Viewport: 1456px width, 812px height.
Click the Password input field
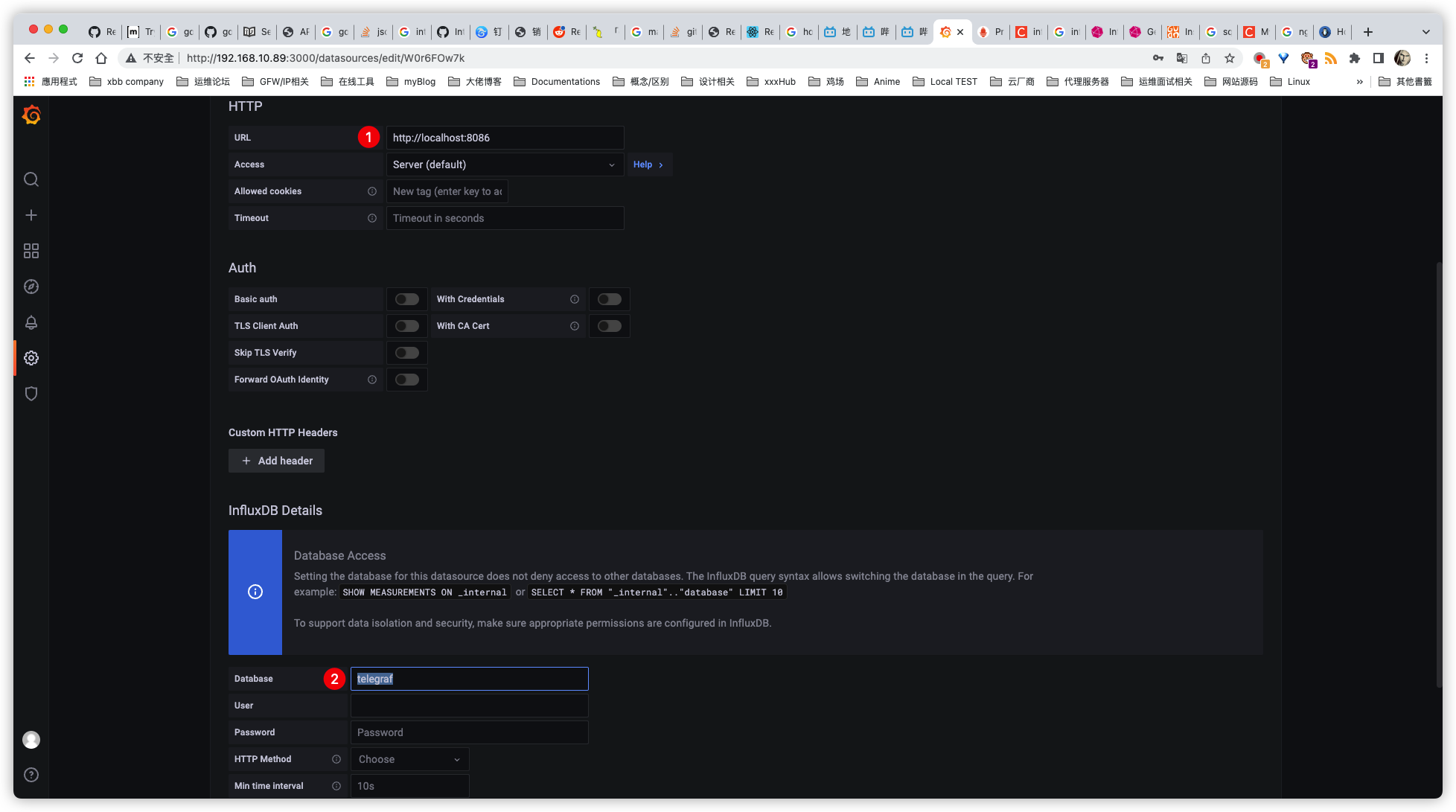point(469,732)
